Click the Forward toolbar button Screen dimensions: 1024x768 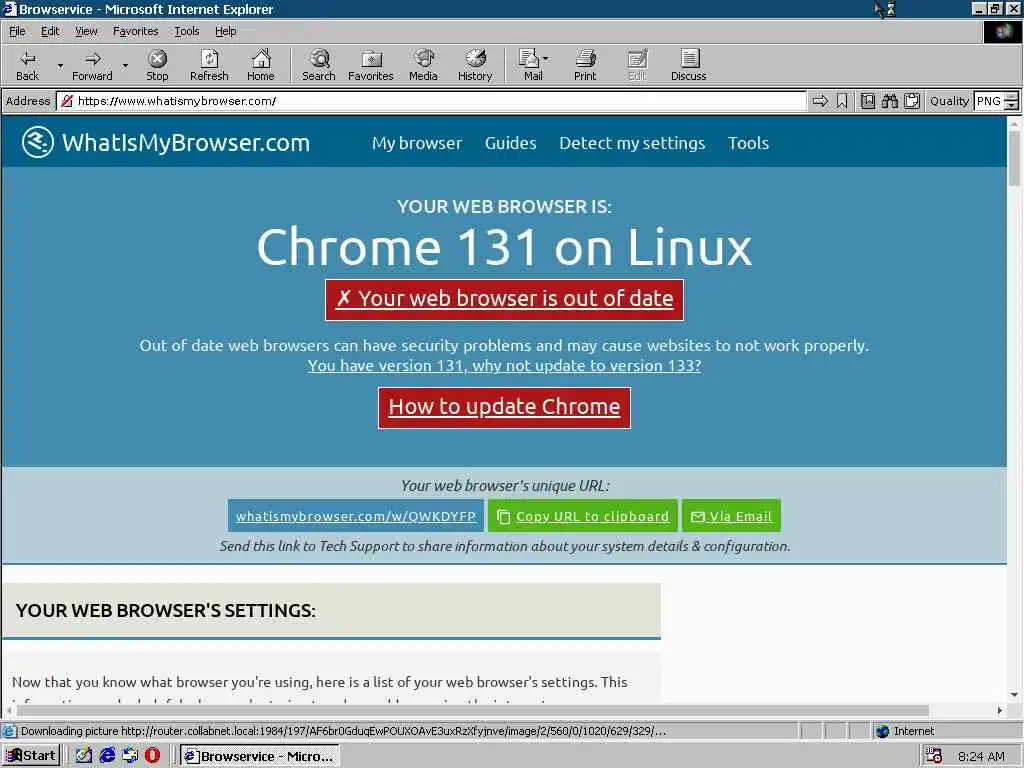pos(92,65)
